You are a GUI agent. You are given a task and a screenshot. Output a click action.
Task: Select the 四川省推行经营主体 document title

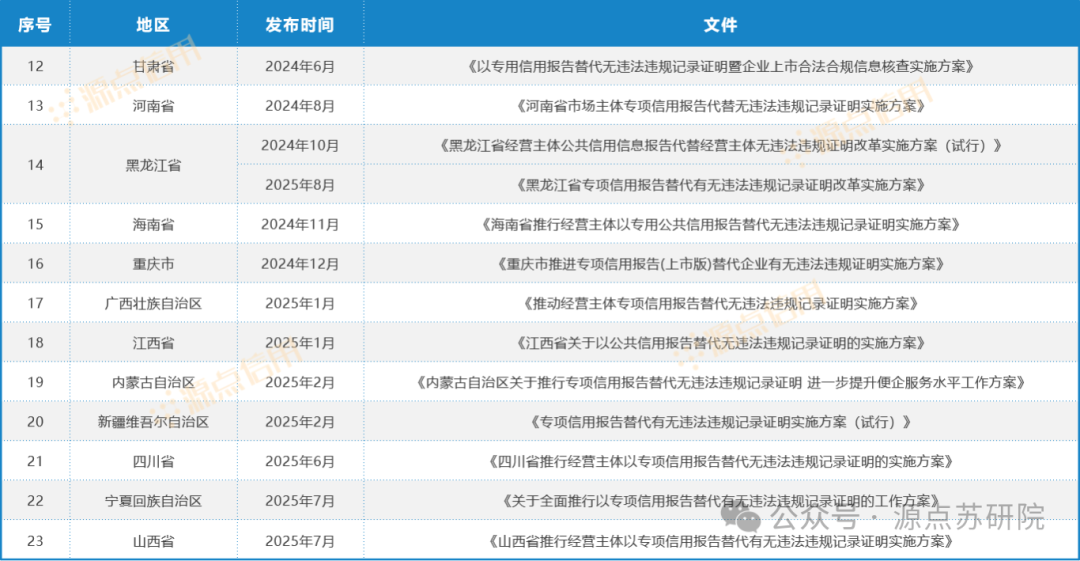click(x=720, y=461)
